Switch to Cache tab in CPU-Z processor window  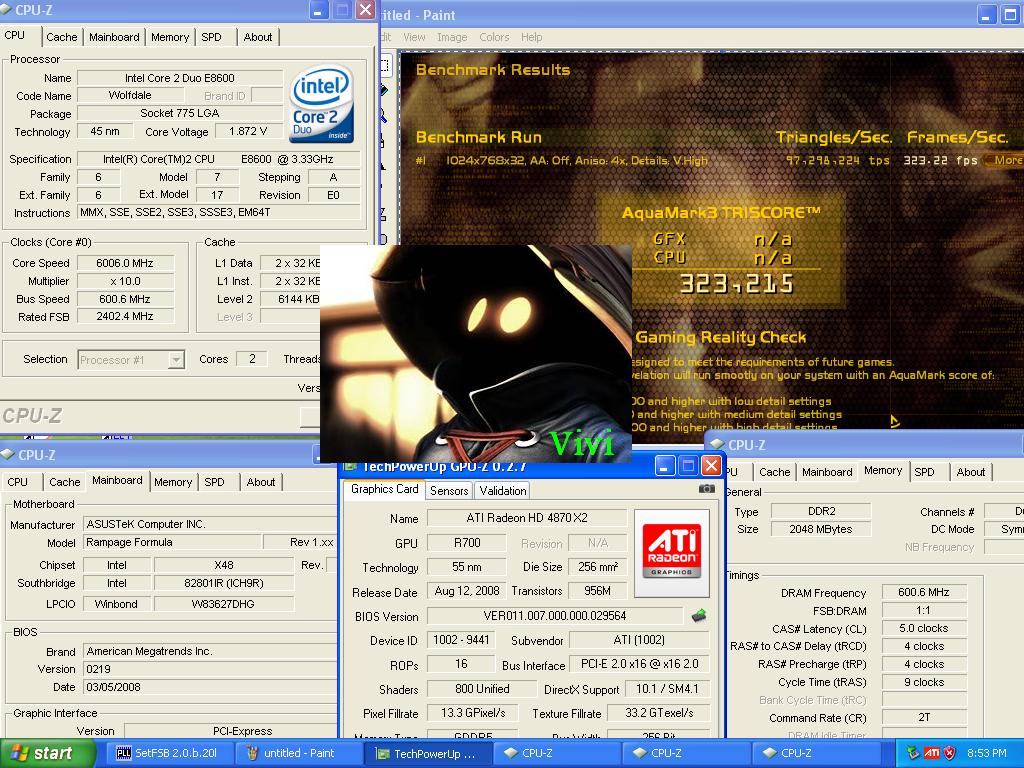(x=61, y=37)
